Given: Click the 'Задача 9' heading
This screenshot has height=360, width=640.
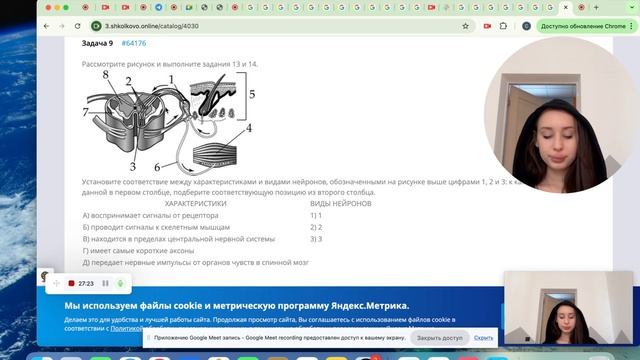Looking at the screenshot, I should click(97, 43).
